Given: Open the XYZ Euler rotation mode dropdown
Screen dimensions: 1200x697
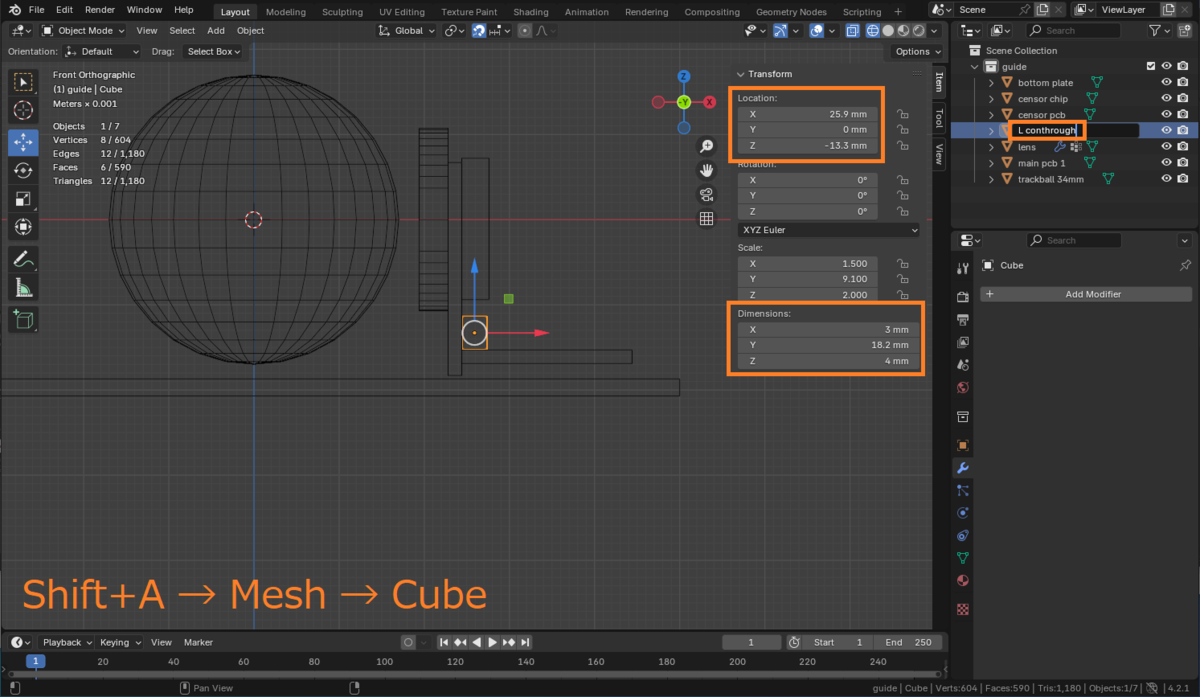Looking at the screenshot, I should tap(827, 230).
